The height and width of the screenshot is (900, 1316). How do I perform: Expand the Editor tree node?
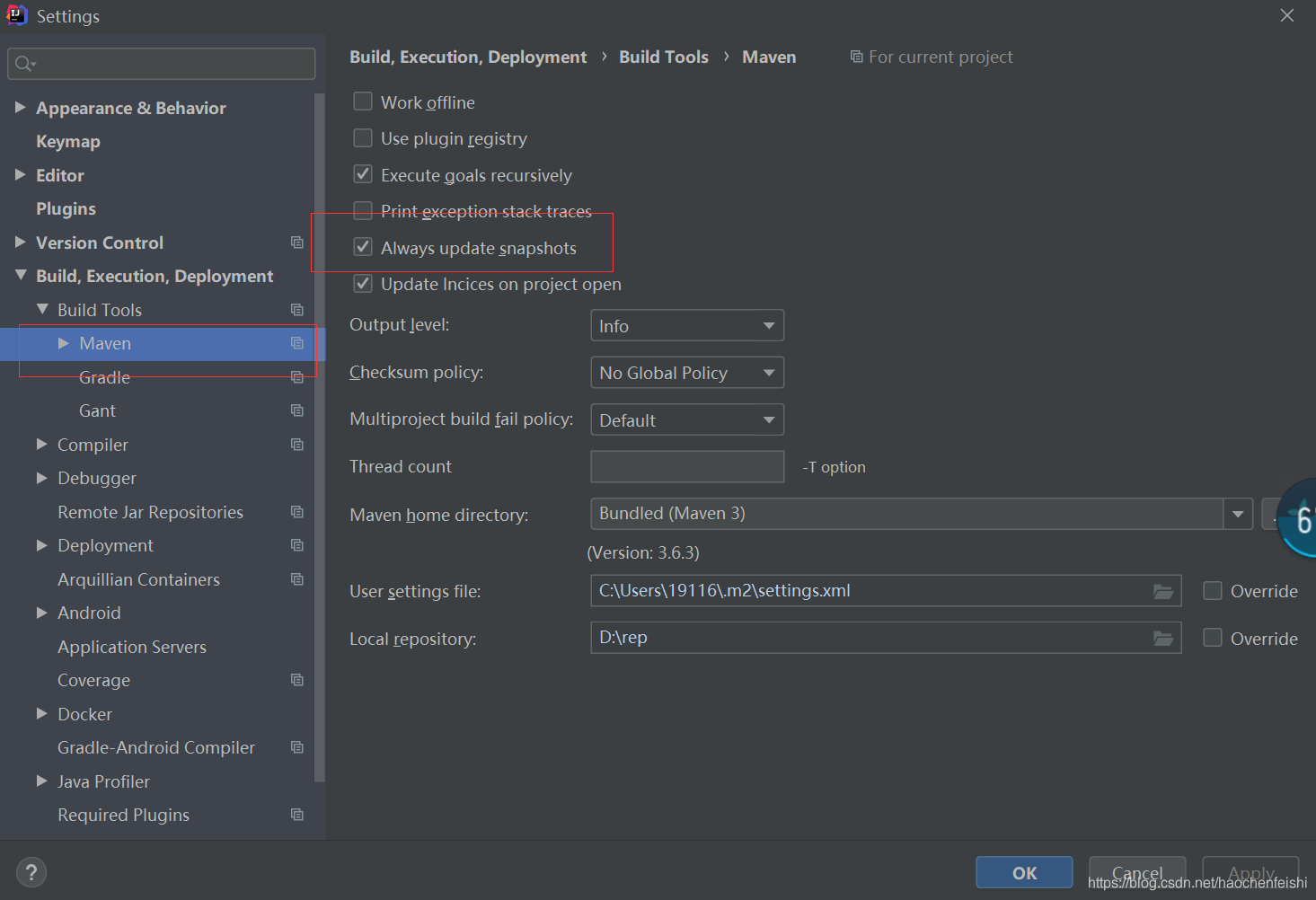20,174
